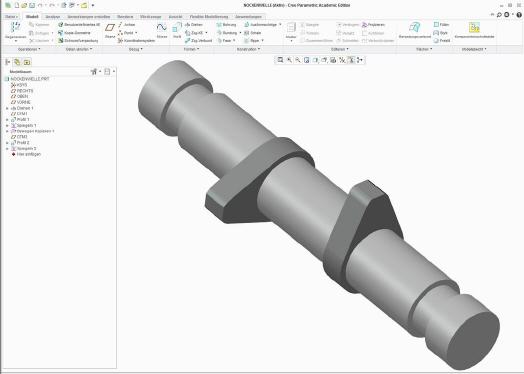Image resolution: width=524 pixels, height=374 pixels.
Task: Toggle datum display filters in graphics toolbar
Action: [x=342, y=60]
